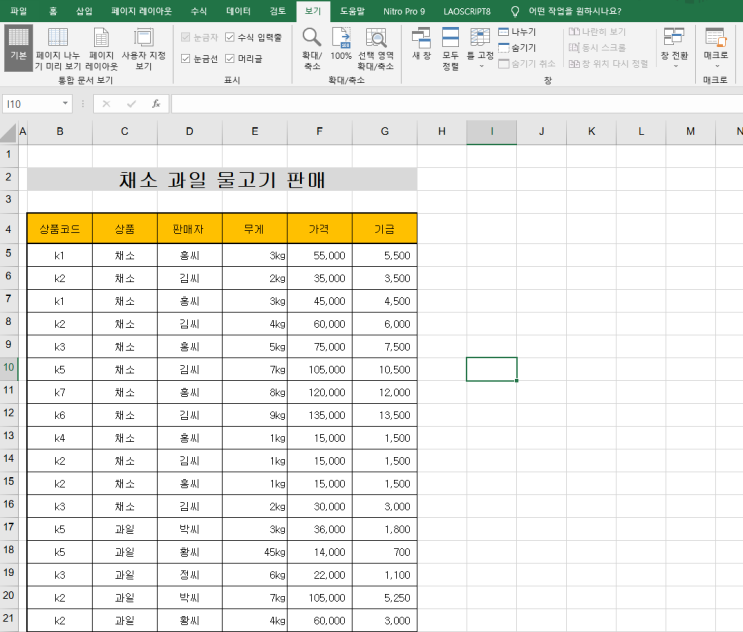The height and width of the screenshot is (632, 743).
Task: Click the select-all corner triangle
Action: [9, 132]
